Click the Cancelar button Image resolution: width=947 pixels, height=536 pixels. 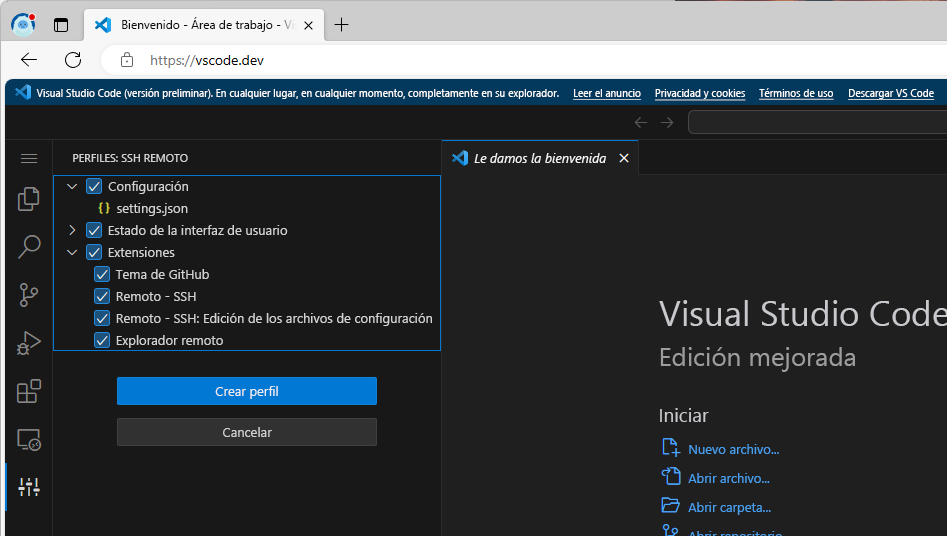(x=246, y=432)
